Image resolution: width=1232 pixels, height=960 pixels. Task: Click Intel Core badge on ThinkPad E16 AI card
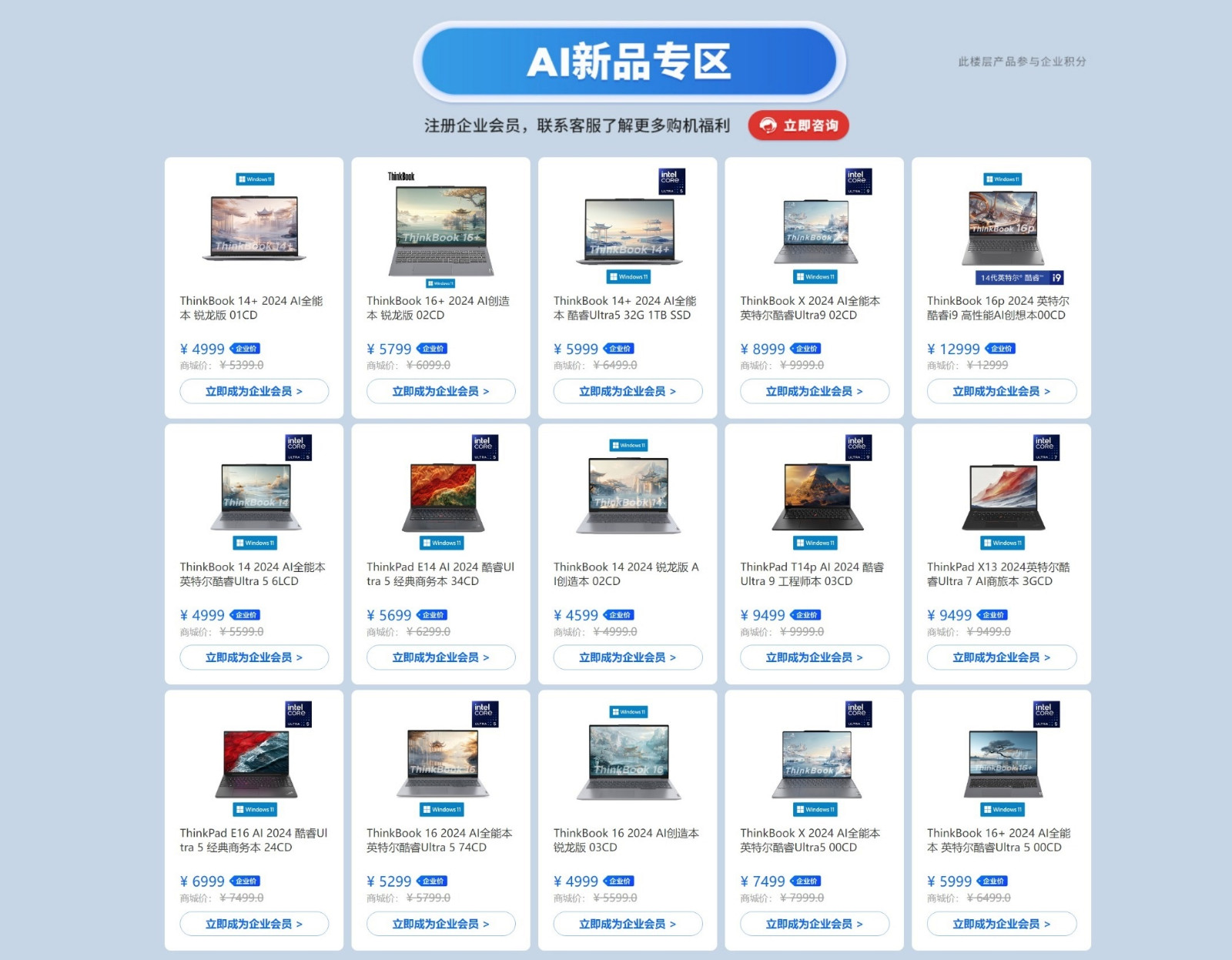(298, 714)
